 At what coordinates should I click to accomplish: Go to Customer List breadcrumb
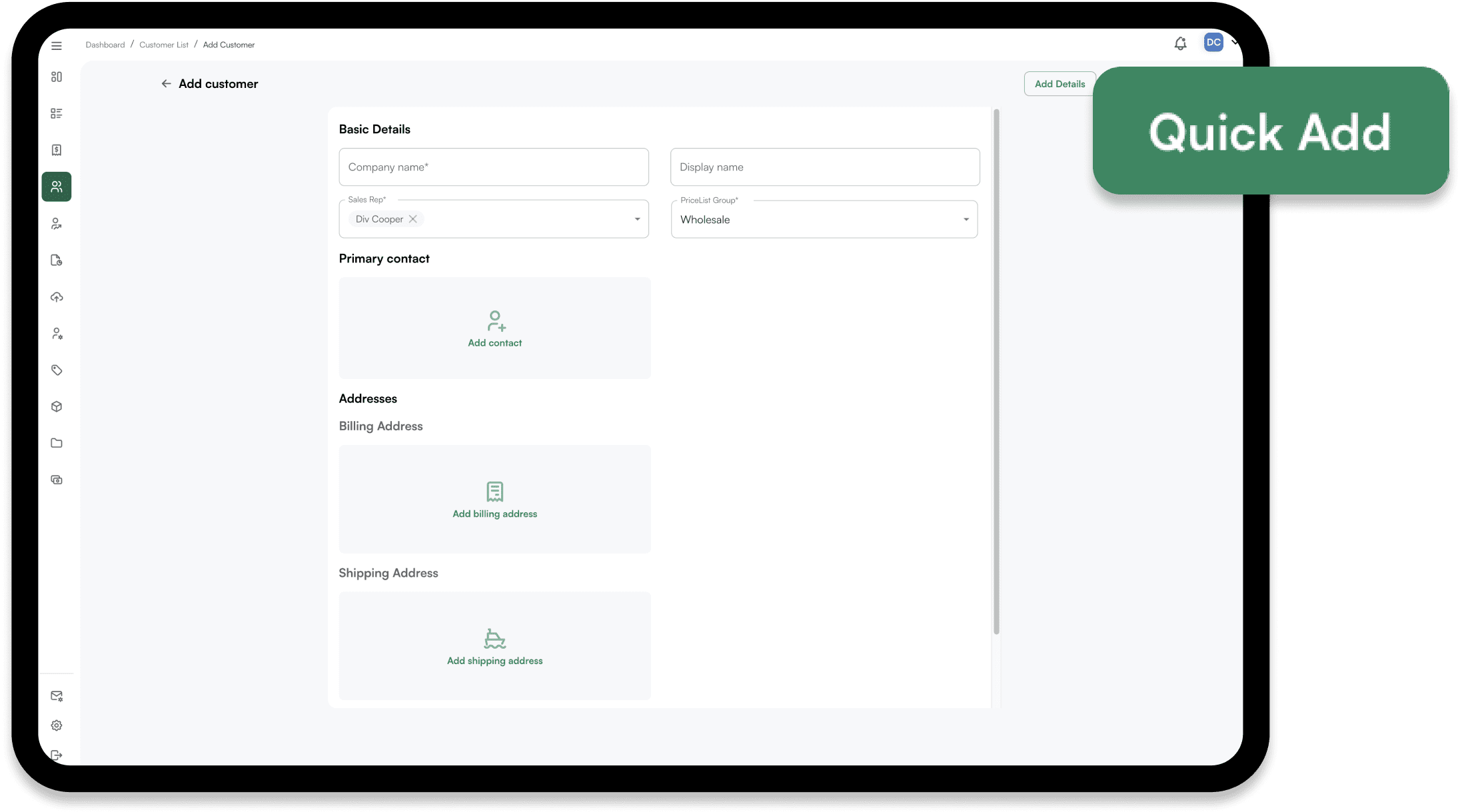click(164, 45)
